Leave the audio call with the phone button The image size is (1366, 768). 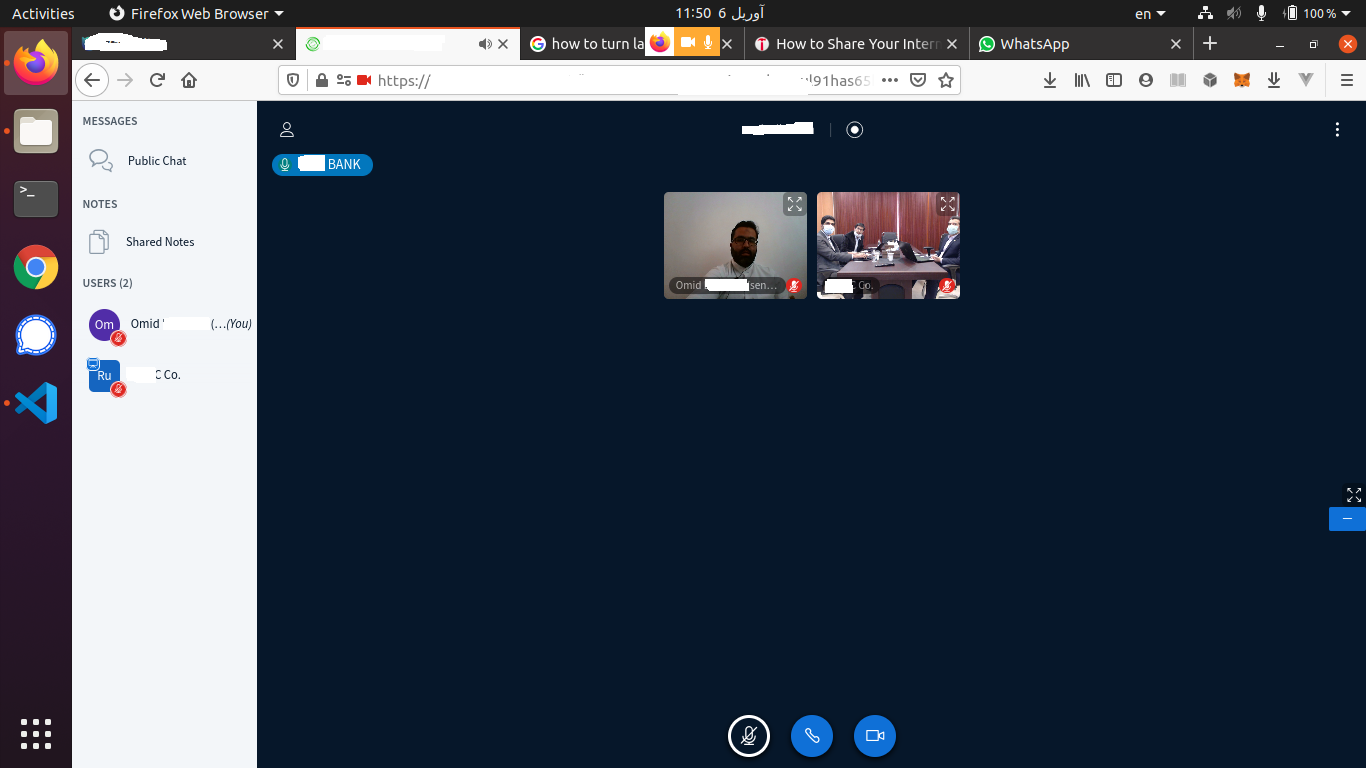click(x=811, y=736)
